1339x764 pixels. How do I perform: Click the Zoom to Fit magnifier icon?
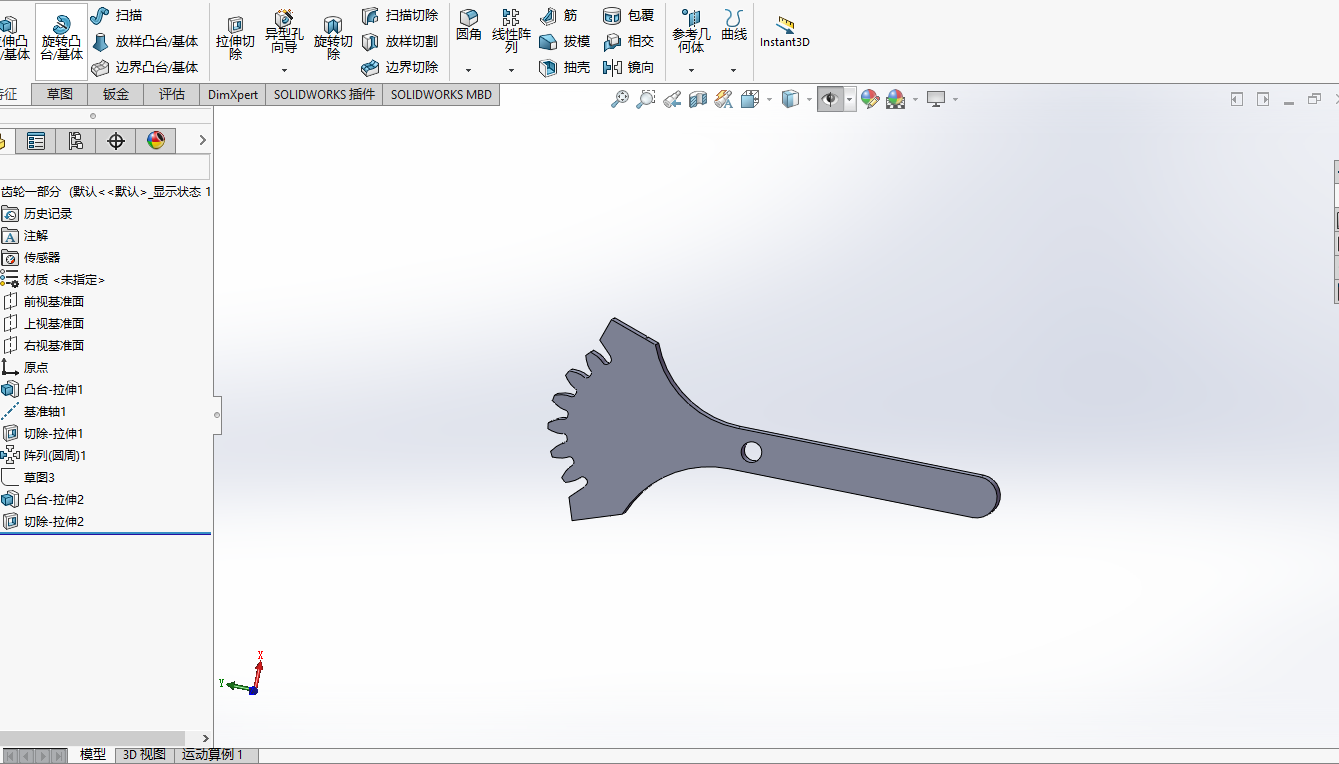(620, 99)
